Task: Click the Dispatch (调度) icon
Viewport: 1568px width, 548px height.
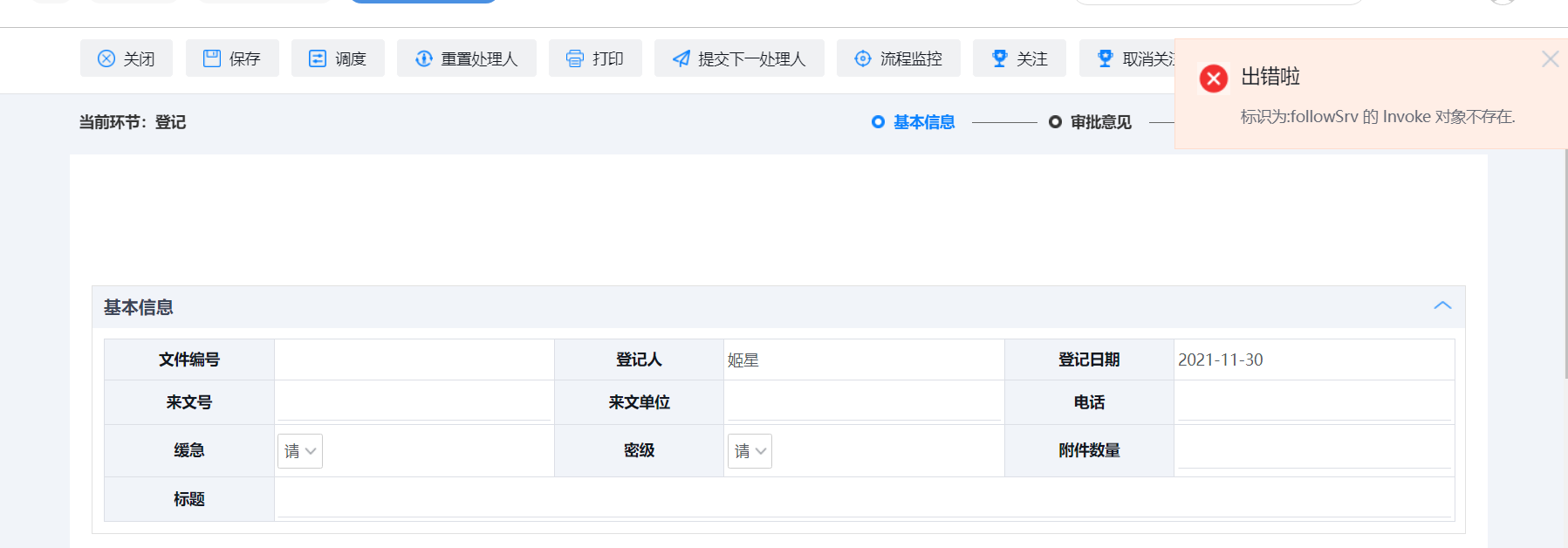Action: 318,58
